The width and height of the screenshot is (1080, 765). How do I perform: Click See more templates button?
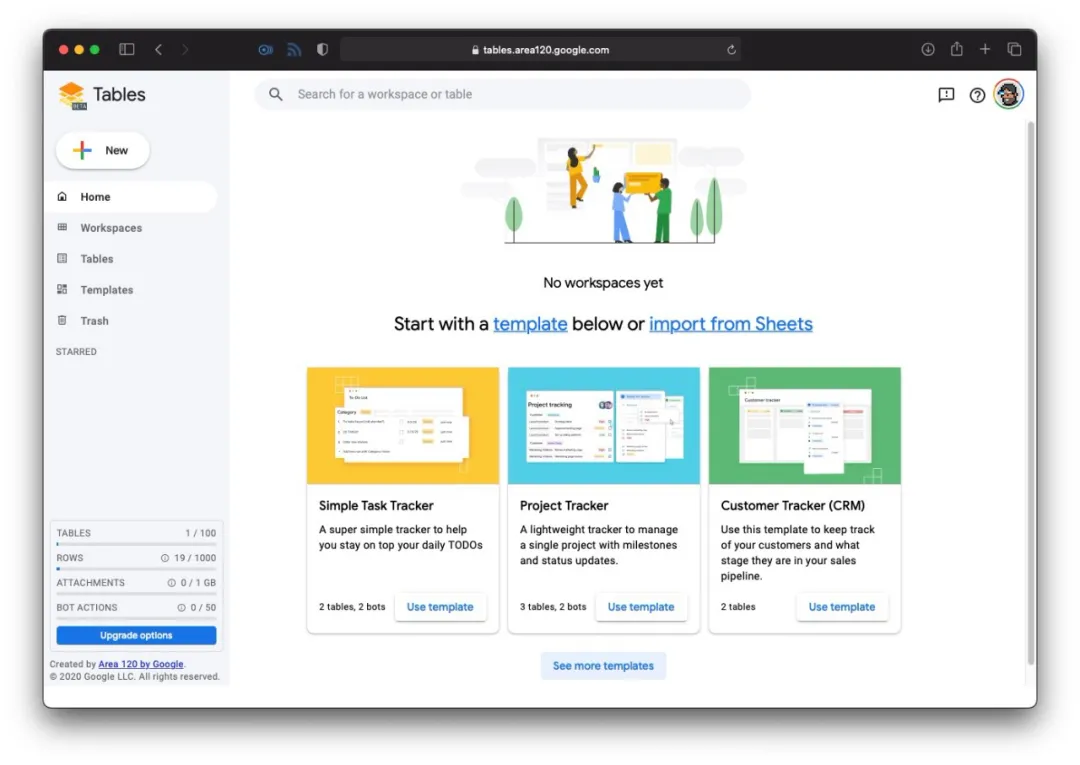[603, 666]
